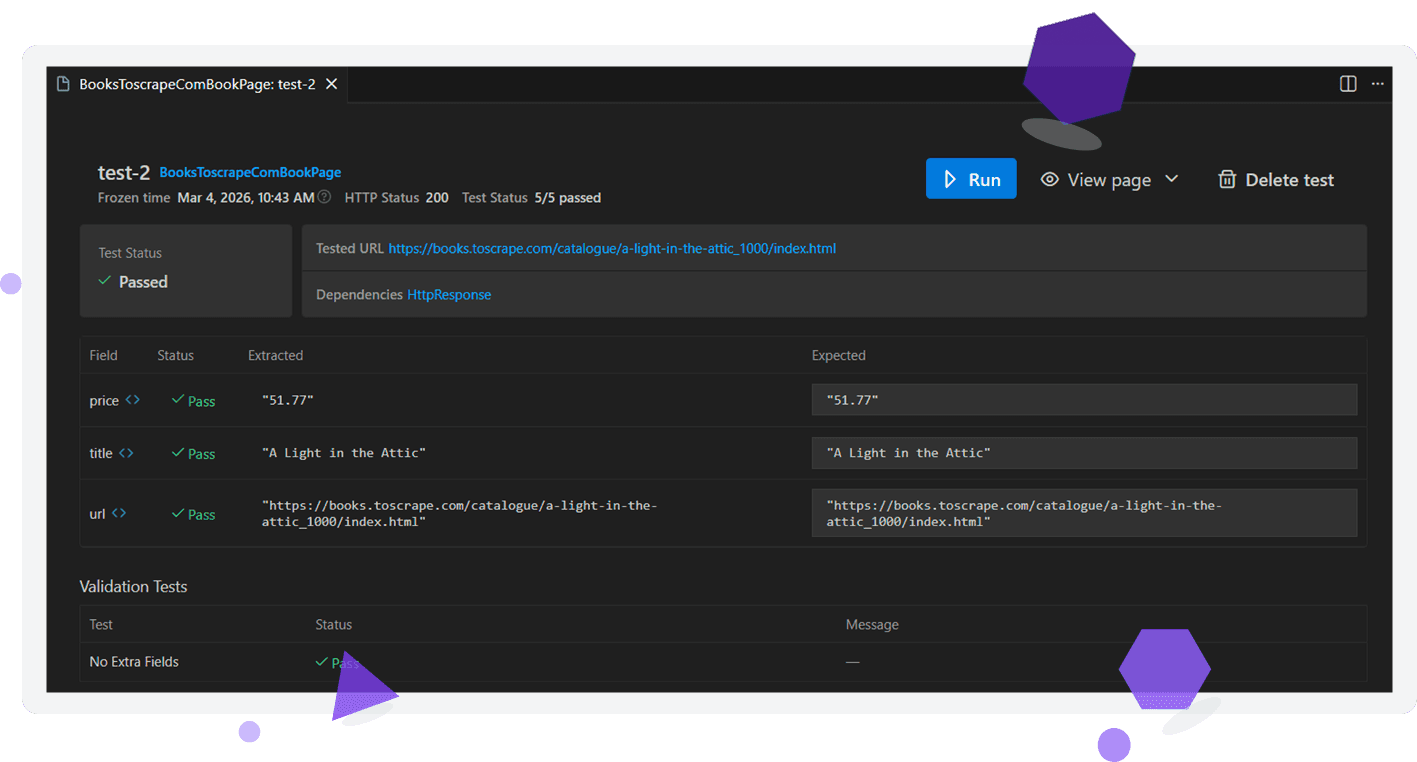The width and height of the screenshot is (1417, 762).
Task: Click the expected price "51.77" field
Action: click(x=1083, y=400)
